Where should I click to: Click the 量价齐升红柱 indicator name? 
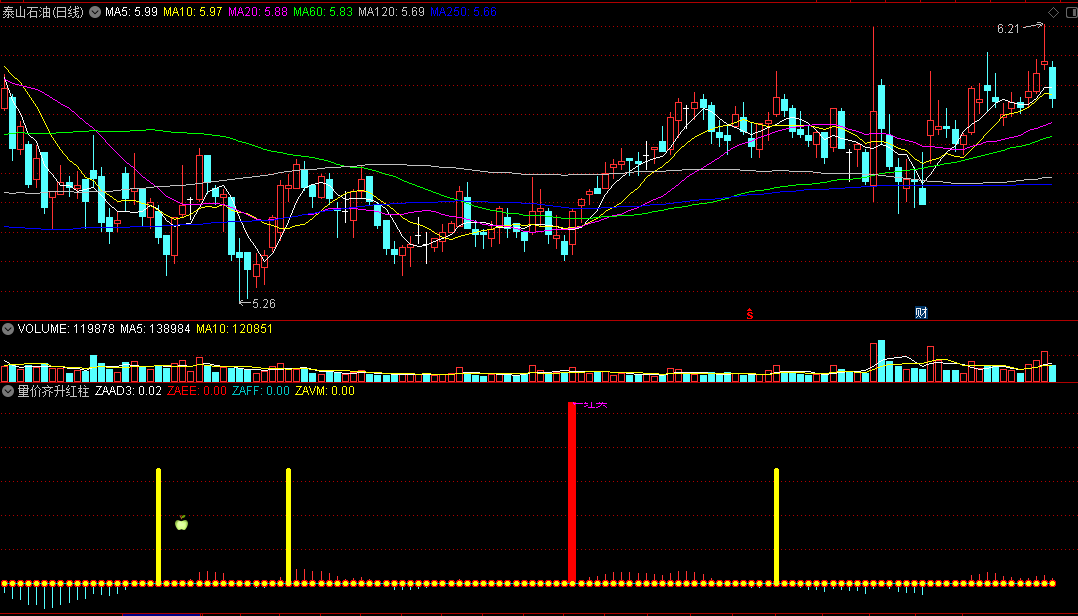click(x=53, y=390)
